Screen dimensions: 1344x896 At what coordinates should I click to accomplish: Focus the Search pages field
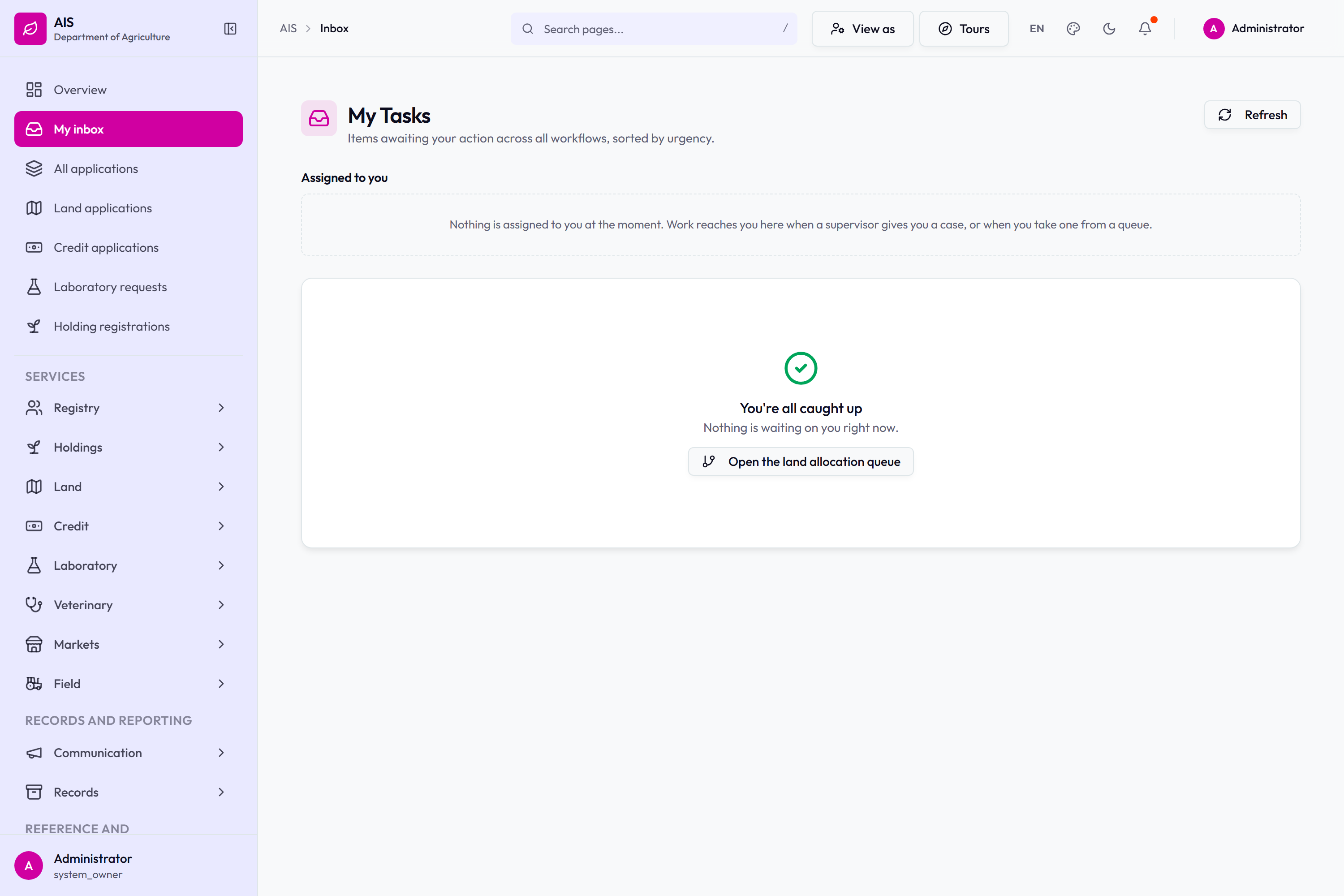coord(654,29)
